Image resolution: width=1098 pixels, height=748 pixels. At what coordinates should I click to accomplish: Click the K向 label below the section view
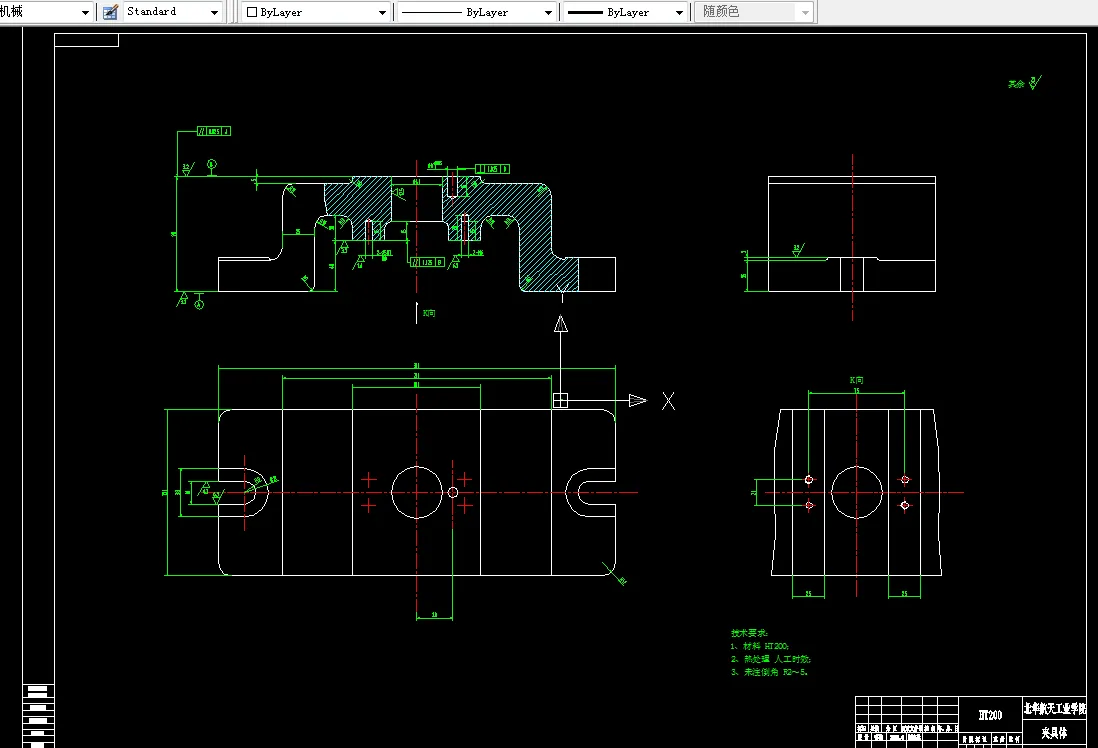pyautogui.click(x=429, y=313)
